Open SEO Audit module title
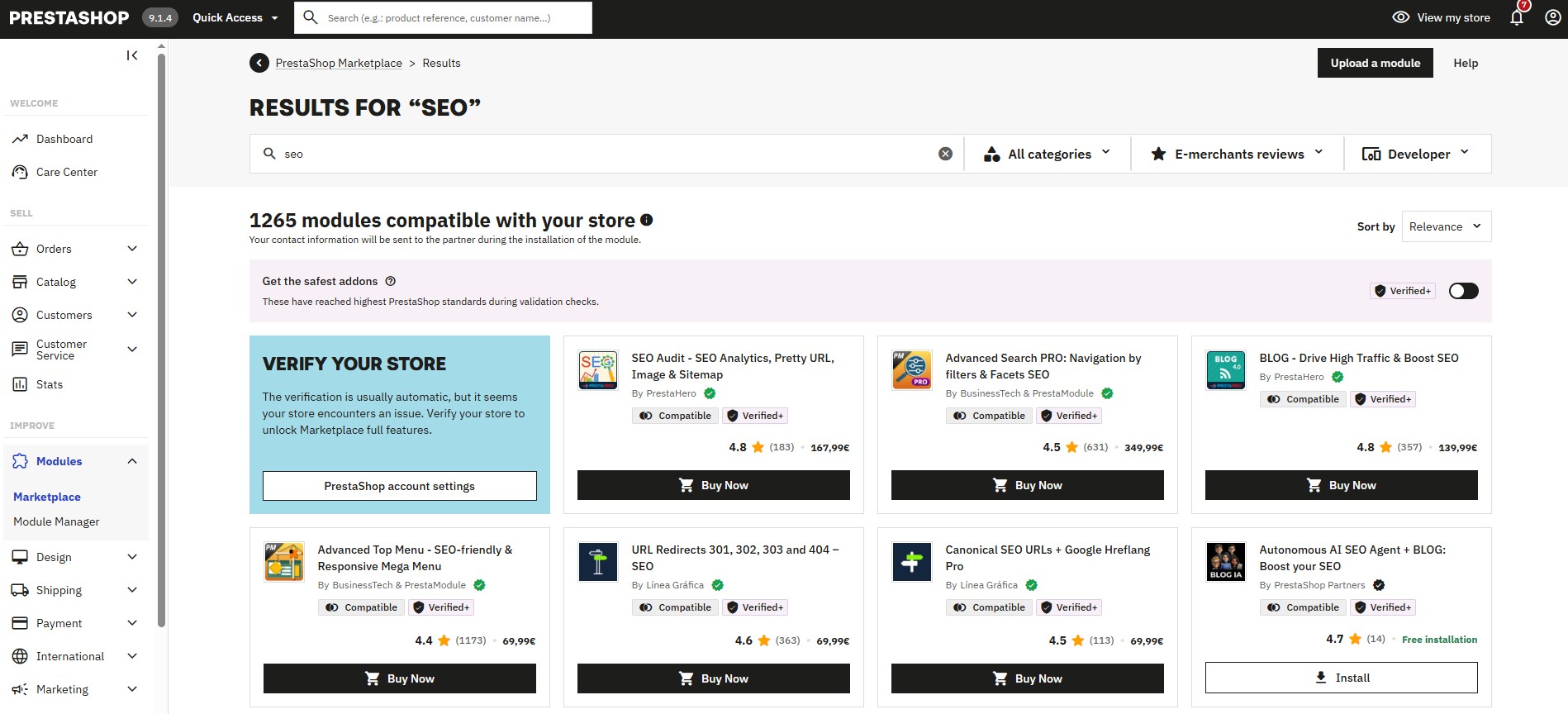Viewport: 1568px width, 714px height. 733,366
